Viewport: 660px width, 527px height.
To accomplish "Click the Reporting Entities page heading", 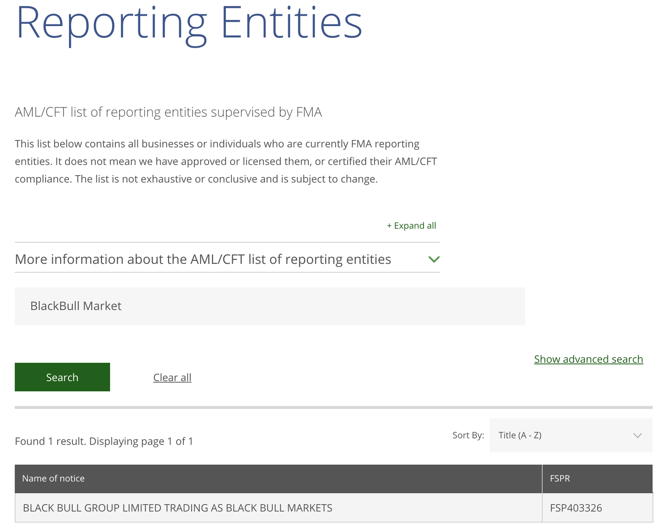I will pyautogui.click(x=189, y=23).
